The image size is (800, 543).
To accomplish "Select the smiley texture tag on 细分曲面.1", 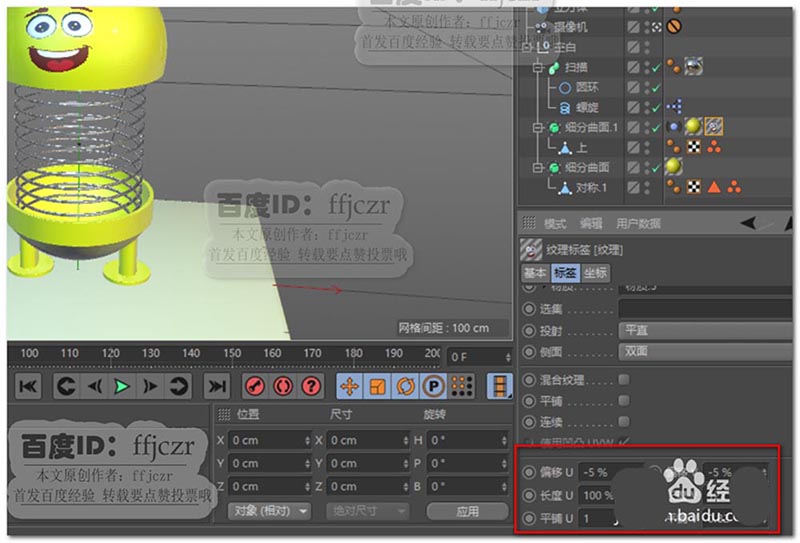I will 713,126.
